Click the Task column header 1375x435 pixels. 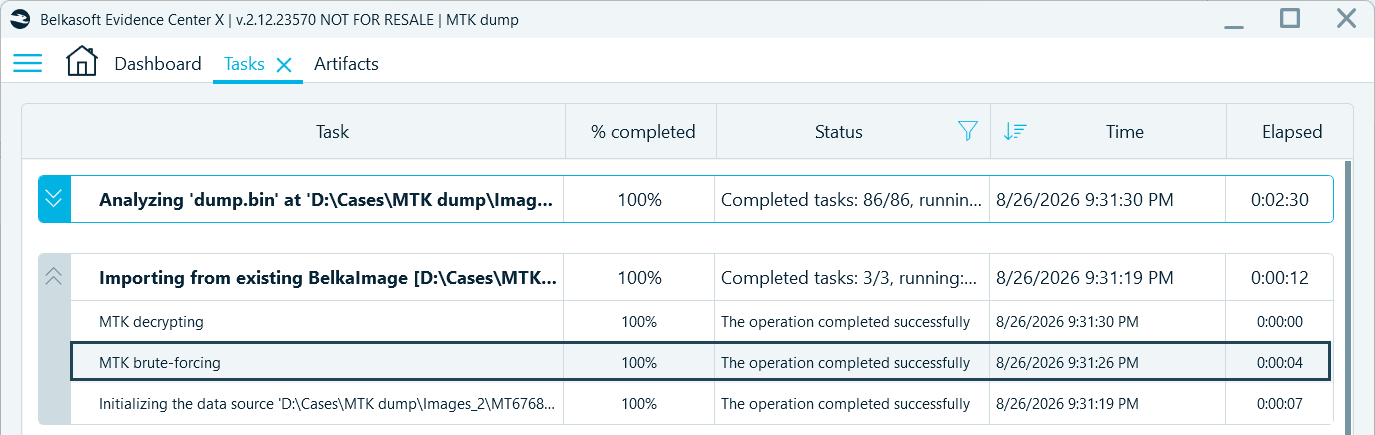(x=332, y=131)
